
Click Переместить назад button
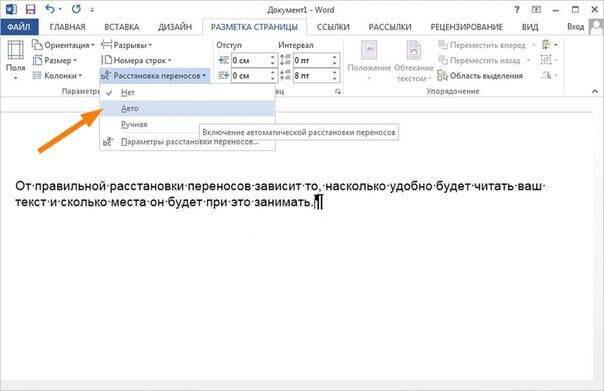[480, 60]
